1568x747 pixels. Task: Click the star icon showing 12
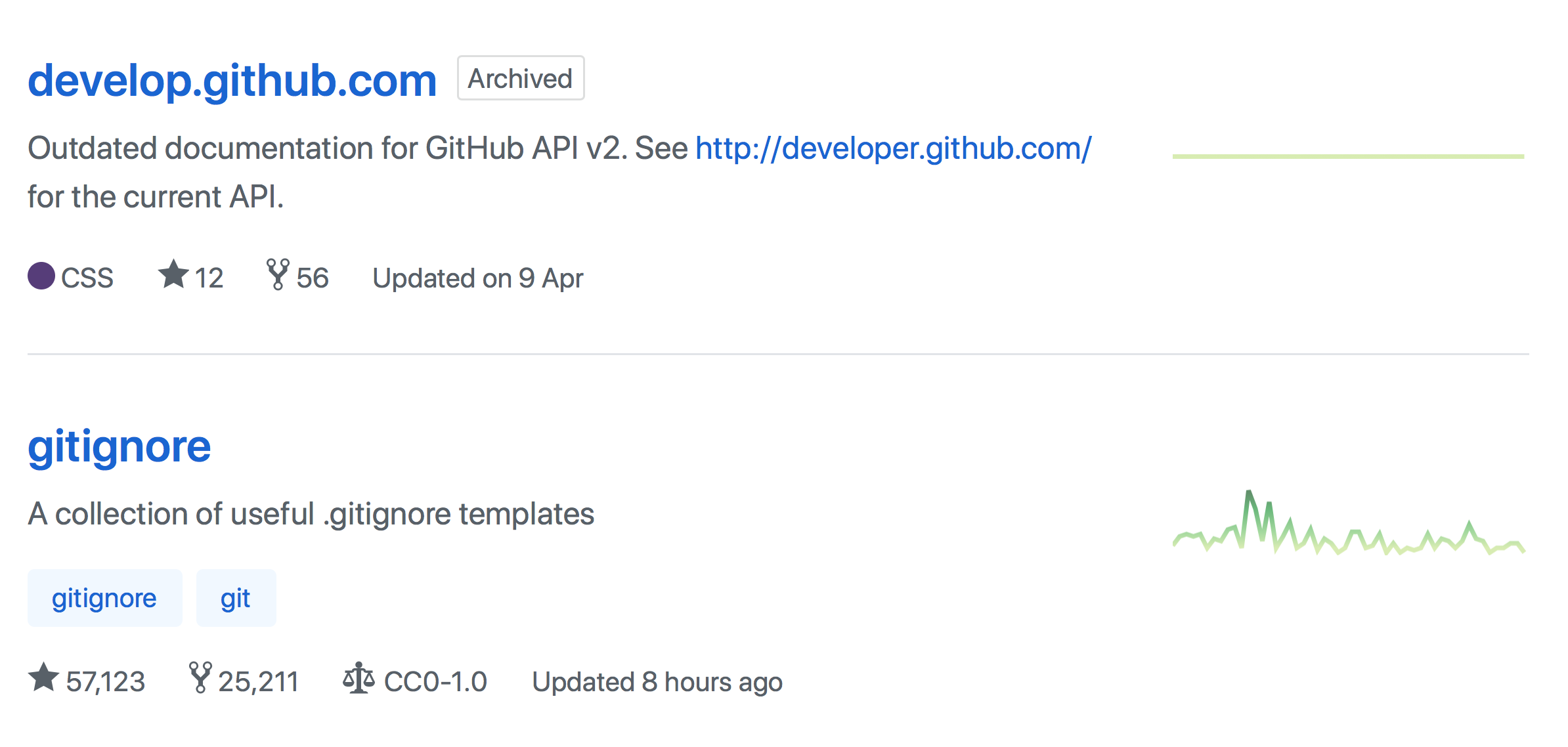[x=173, y=274]
